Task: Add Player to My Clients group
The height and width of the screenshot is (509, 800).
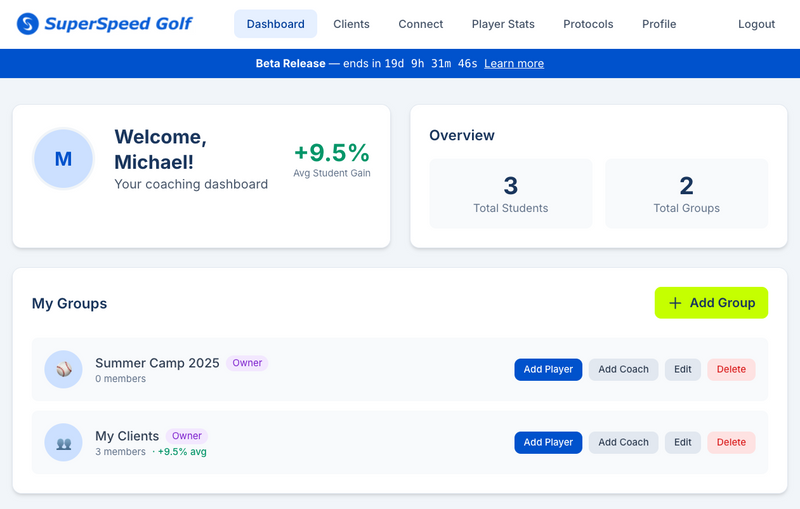Action: click(548, 442)
